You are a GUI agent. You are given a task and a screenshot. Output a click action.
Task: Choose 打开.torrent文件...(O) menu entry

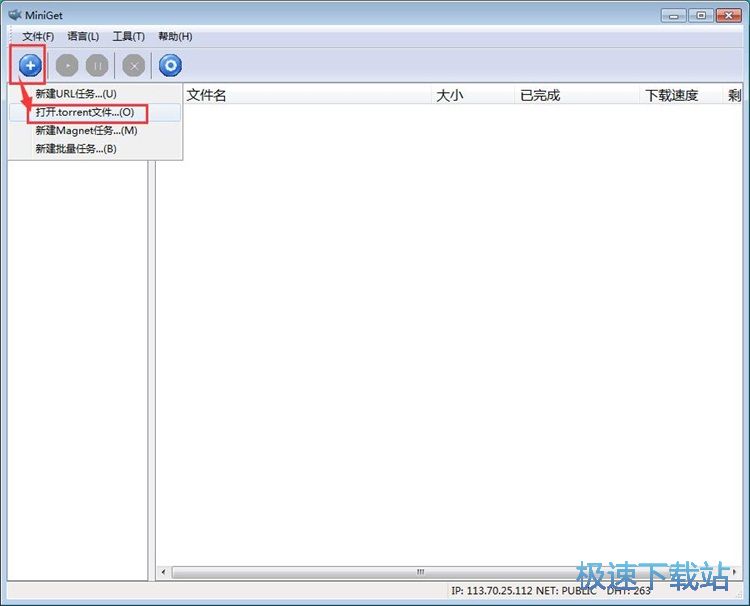tap(95, 112)
